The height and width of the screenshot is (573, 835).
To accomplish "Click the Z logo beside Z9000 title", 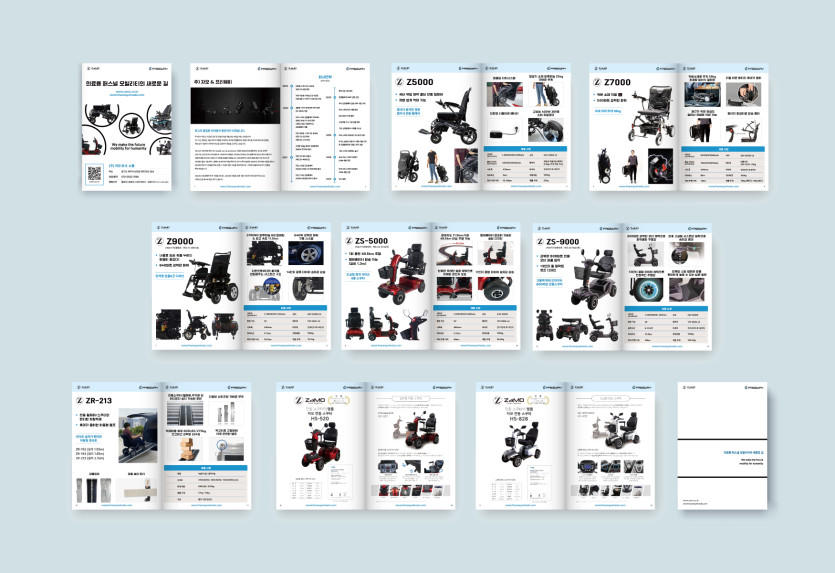I will click(162, 241).
